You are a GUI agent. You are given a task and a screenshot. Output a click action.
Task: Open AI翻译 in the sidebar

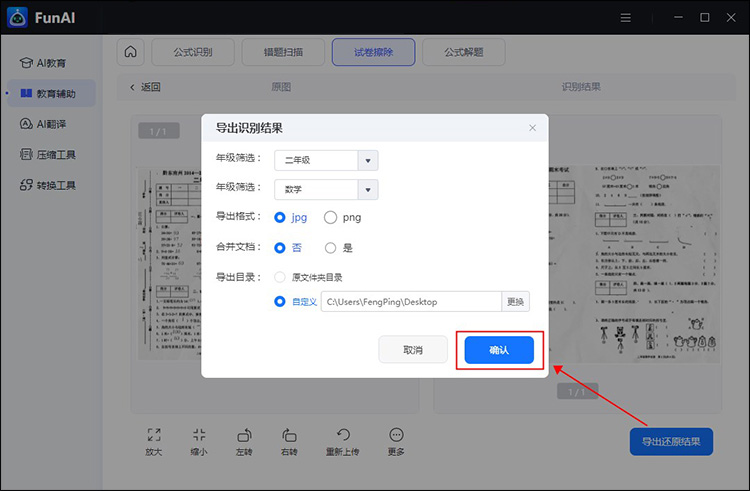50,124
